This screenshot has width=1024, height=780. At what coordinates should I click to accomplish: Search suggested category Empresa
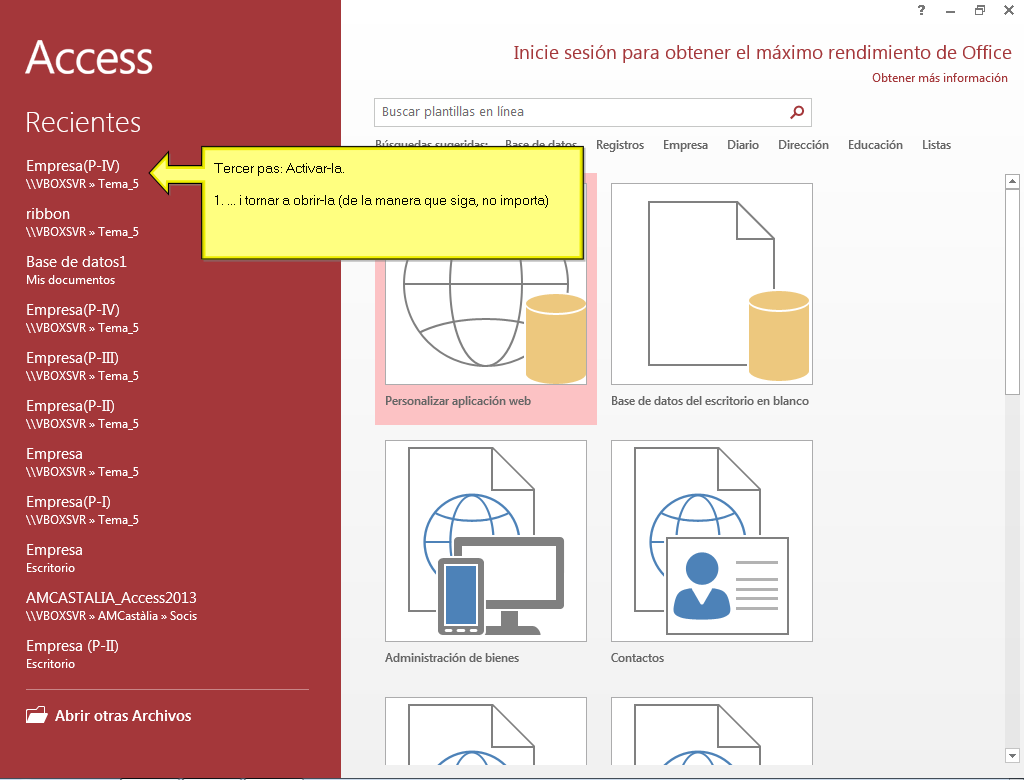(x=685, y=145)
